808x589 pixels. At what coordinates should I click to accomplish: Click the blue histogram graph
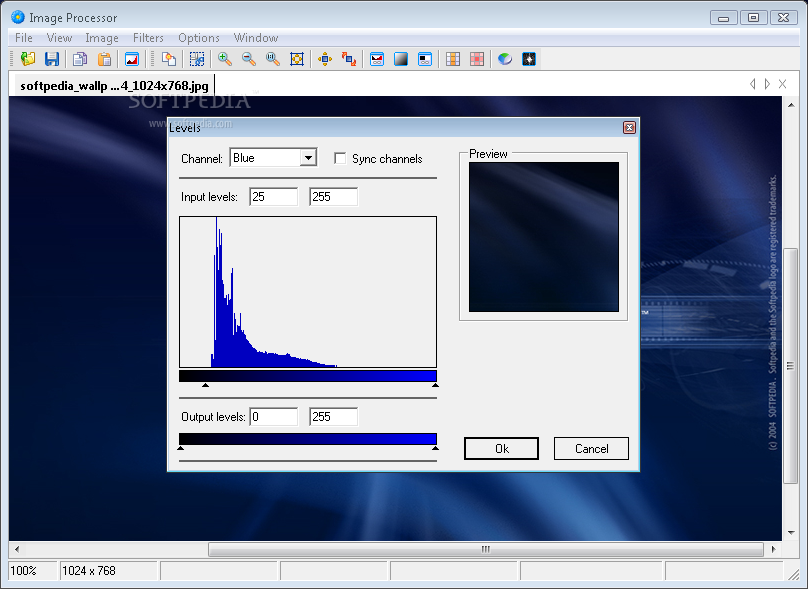(308, 292)
